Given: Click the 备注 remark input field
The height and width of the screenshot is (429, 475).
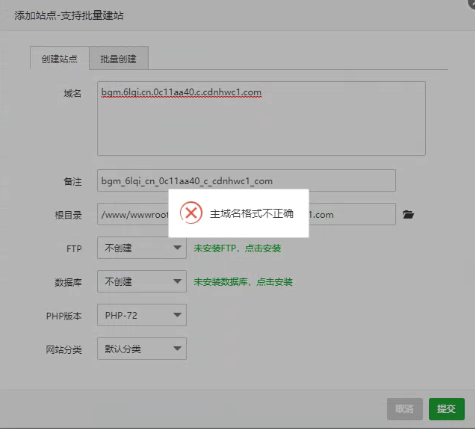Looking at the screenshot, I should click(246, 181).
